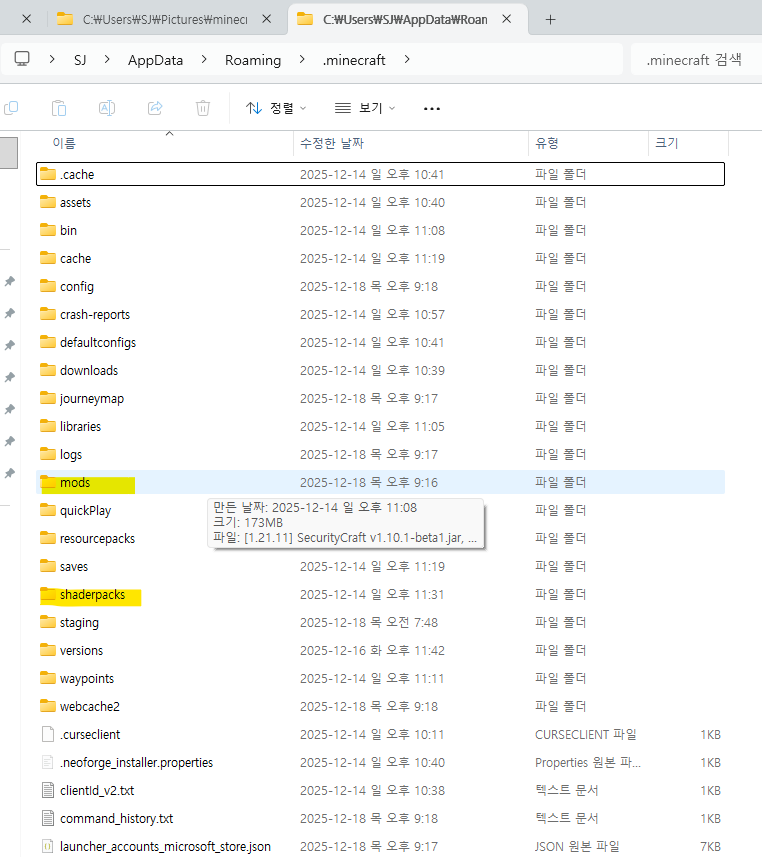This screenshot has height=857, width=762.
Task: Select the cache folder (without a dot)
Action: (380, 258)
